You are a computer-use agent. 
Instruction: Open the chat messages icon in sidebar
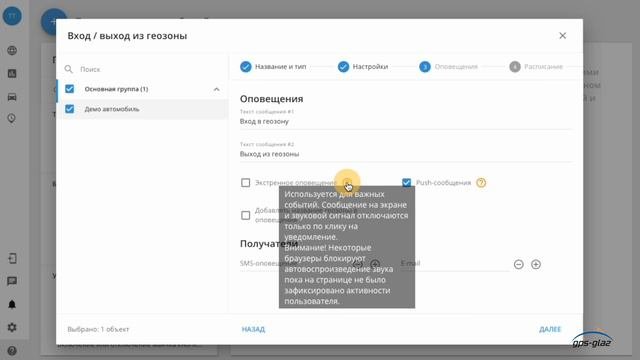pyautogui.click(x=12, y=281)
